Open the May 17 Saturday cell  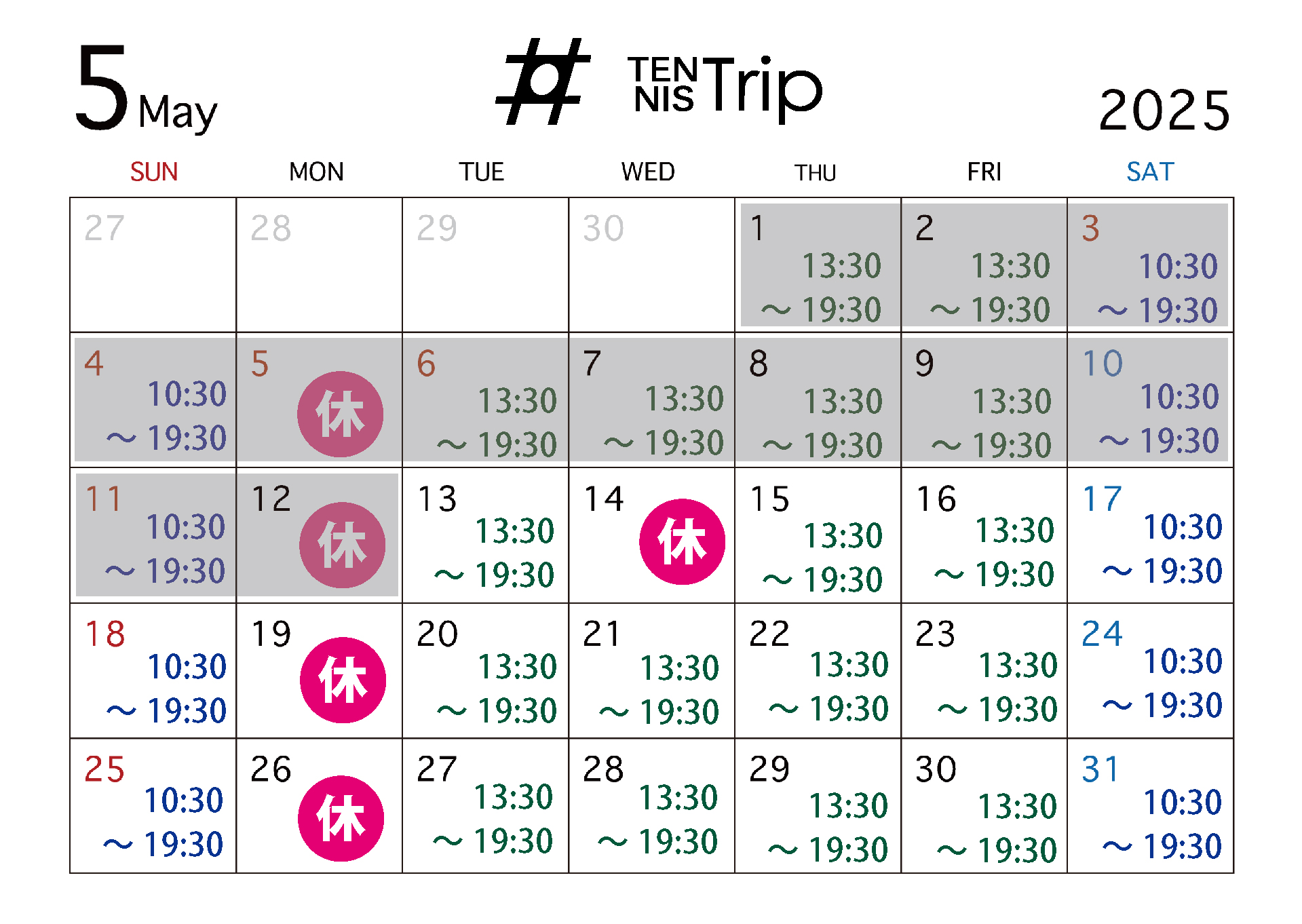click(x=1150, y=535)
